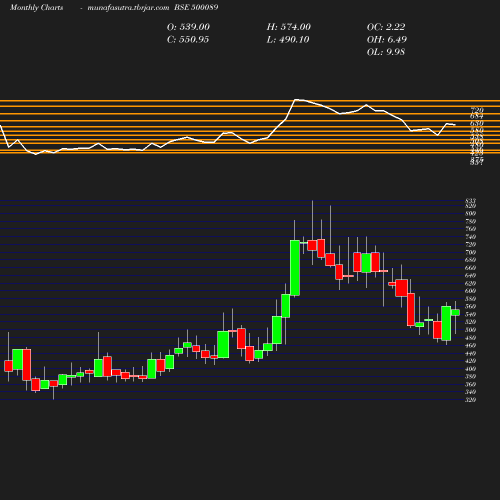Image resolution: width=500 pixels, height=500 pixels.
Task: Click the 660 label on candlestick price axis
Action: pos(470,268)
